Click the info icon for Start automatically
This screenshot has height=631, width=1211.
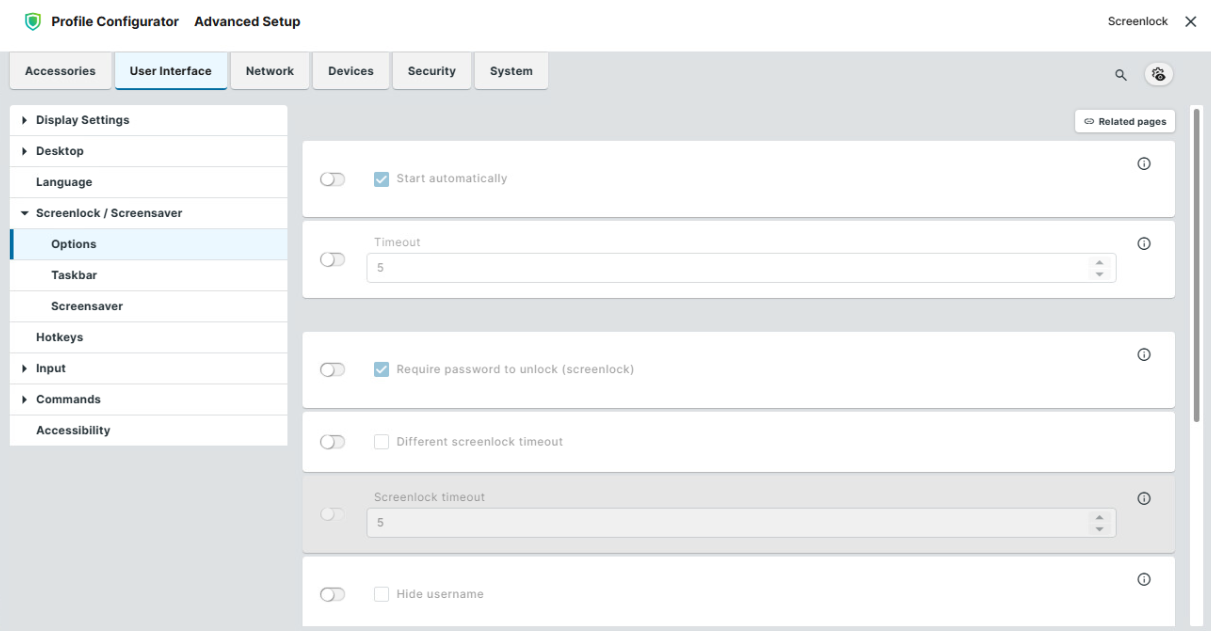1144,164
